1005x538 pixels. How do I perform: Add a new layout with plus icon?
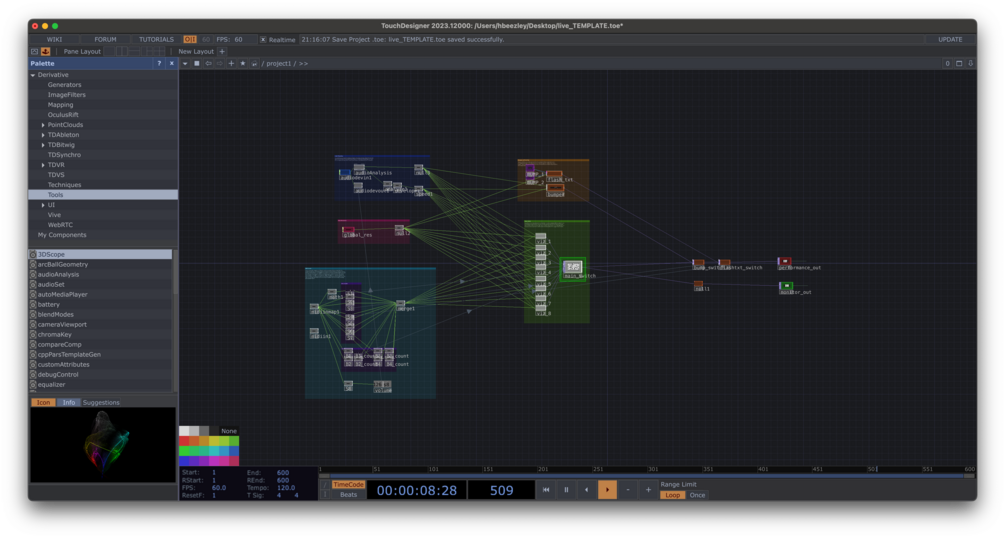pyautogui.click(x=222, y=51)
